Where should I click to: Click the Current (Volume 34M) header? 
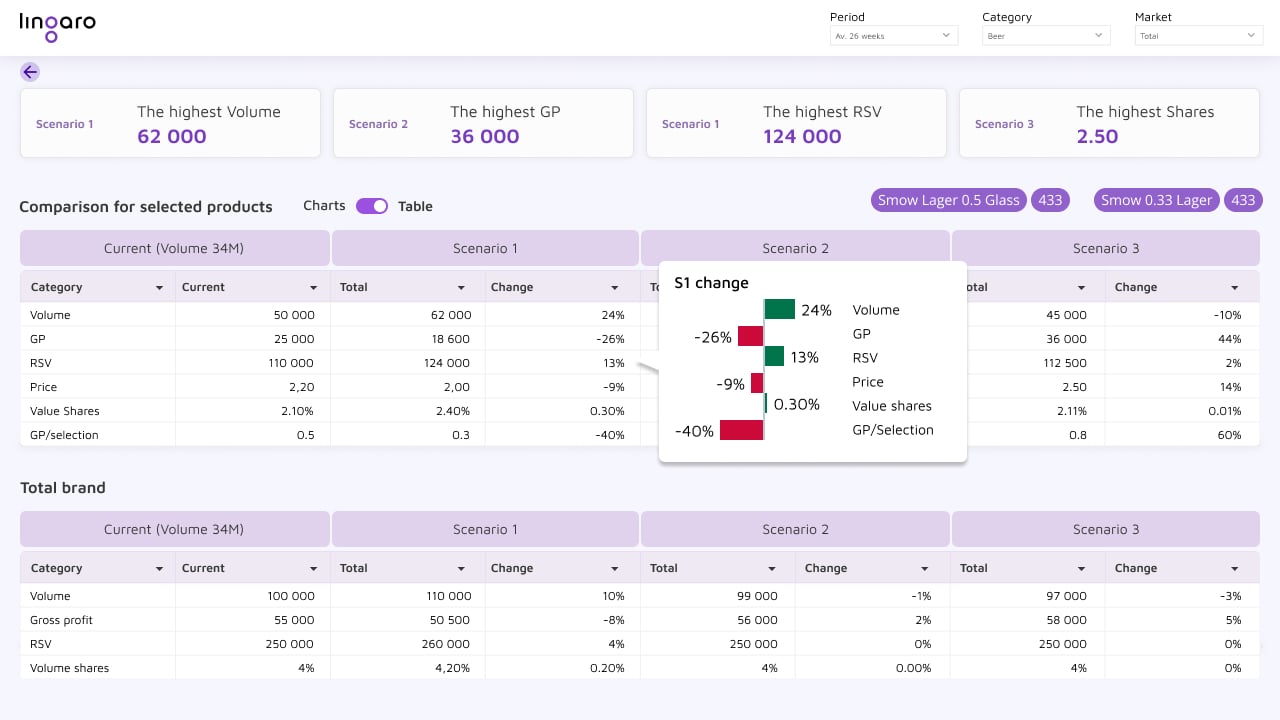point(174,248)
